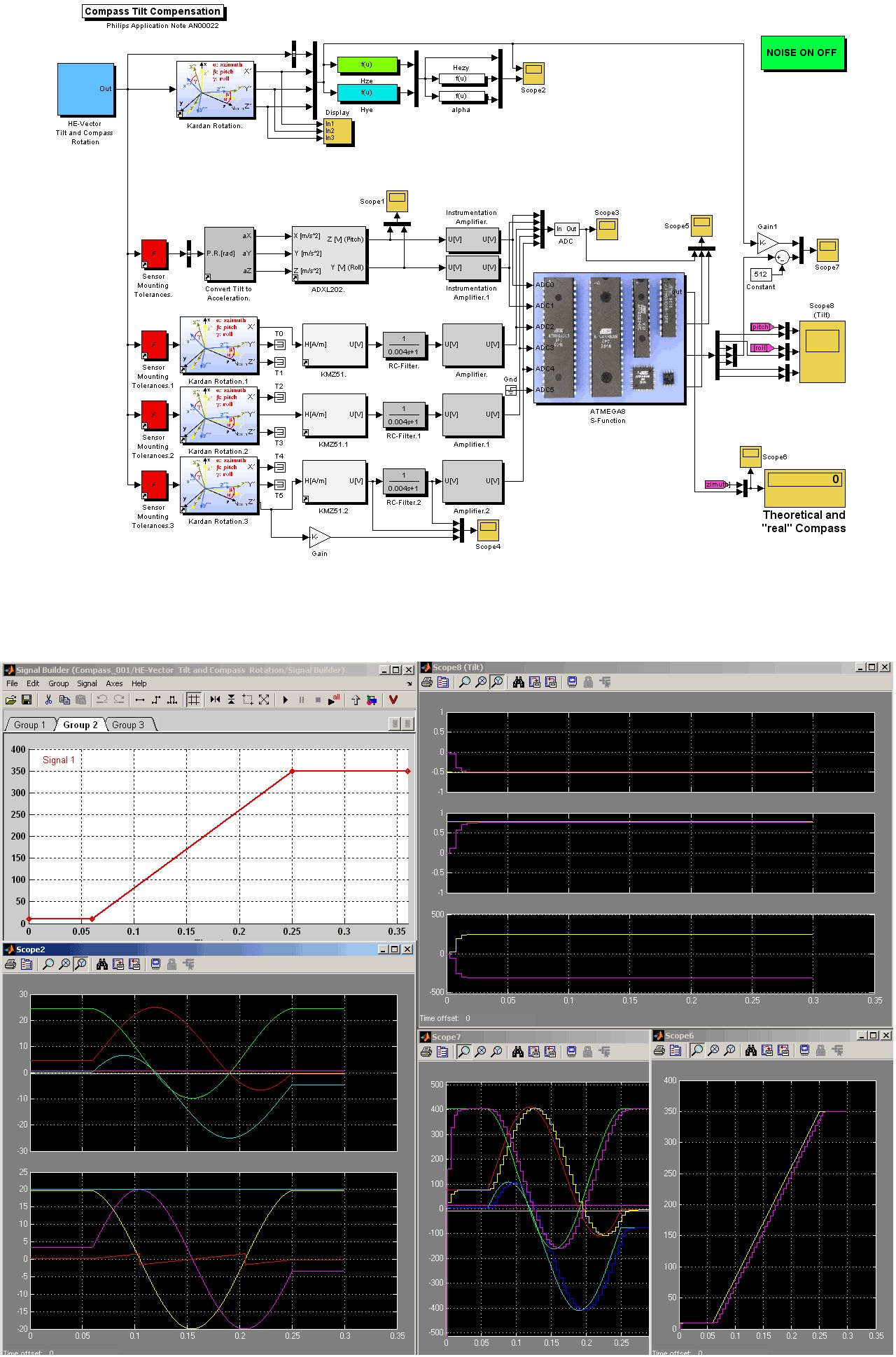Toggle Zoom Y-axis in Scope8 (Tilt) toolbar
The width and height of the screenshot is (896, 1357).
(x=496, y=682)
